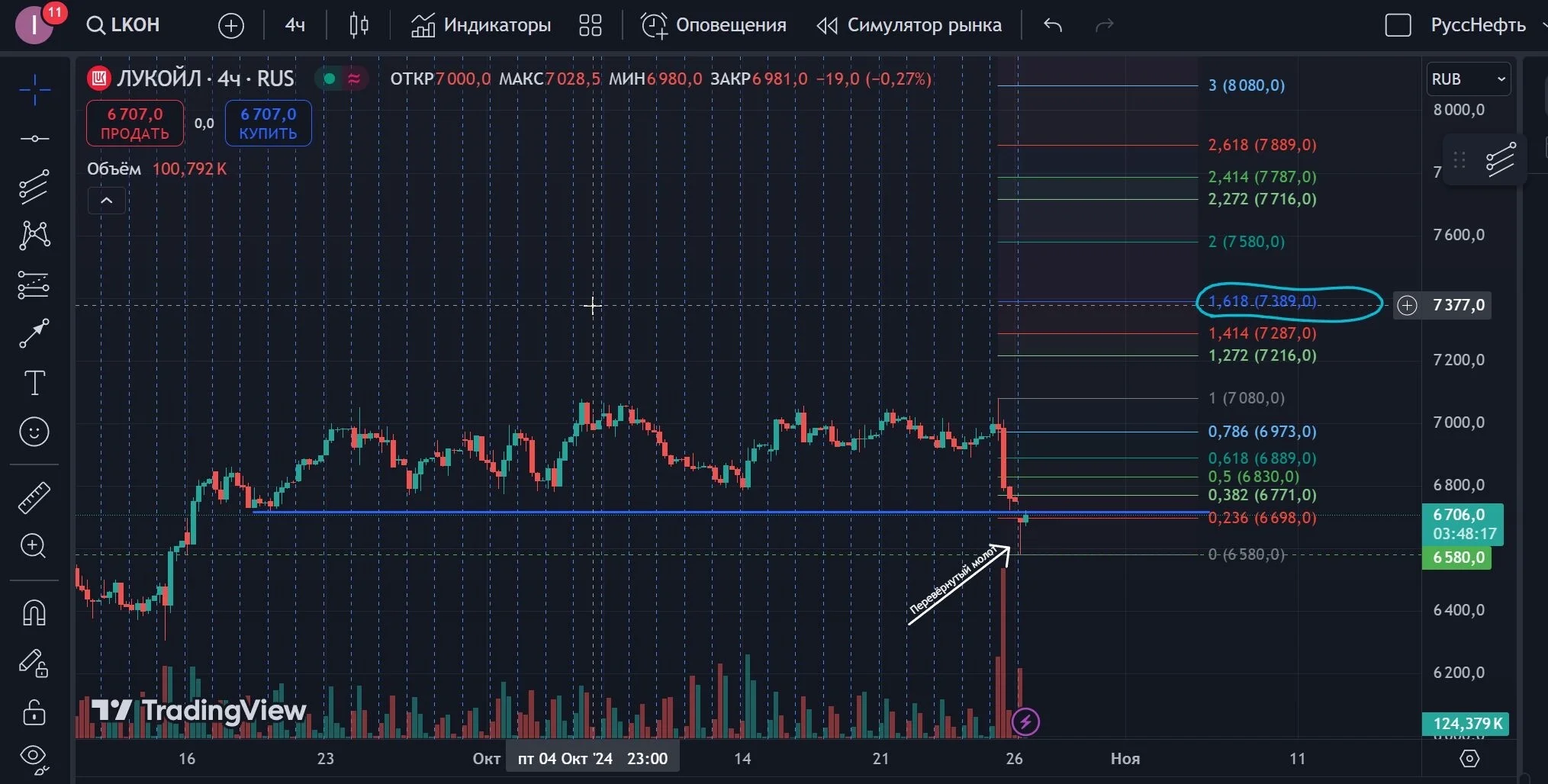Image resolution: width=1548 pixels, height=784 pixels.
Task: Open chart settings gear on time axis
Action: [x=1469, y=759]
